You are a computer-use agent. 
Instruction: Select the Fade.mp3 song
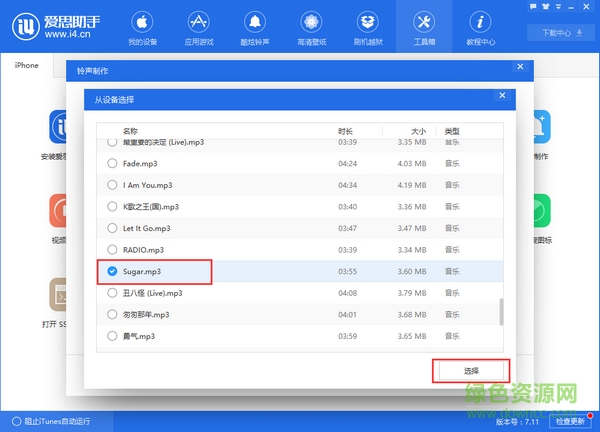112,163
